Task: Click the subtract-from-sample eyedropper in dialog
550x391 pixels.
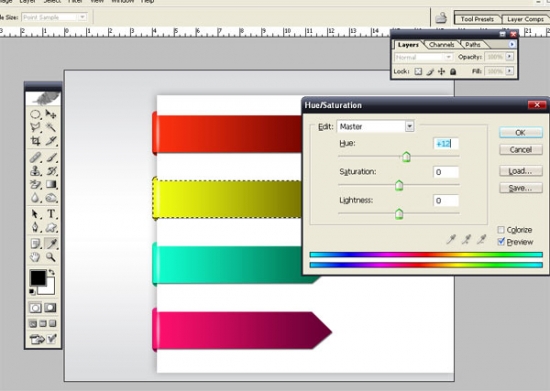Action: point(482,240)
